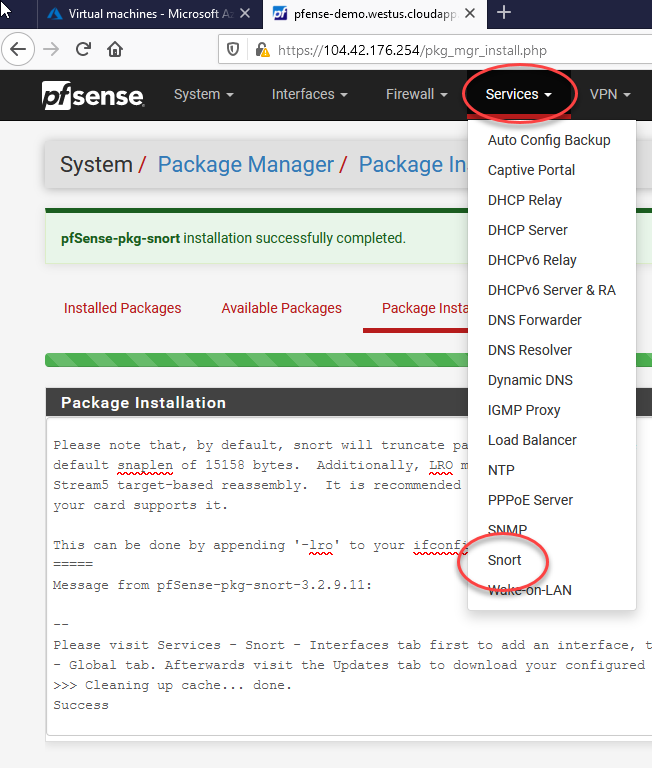
Task: Close the Virtual machines - Microsoft Azure tab
Action: [x=245, y=13]
